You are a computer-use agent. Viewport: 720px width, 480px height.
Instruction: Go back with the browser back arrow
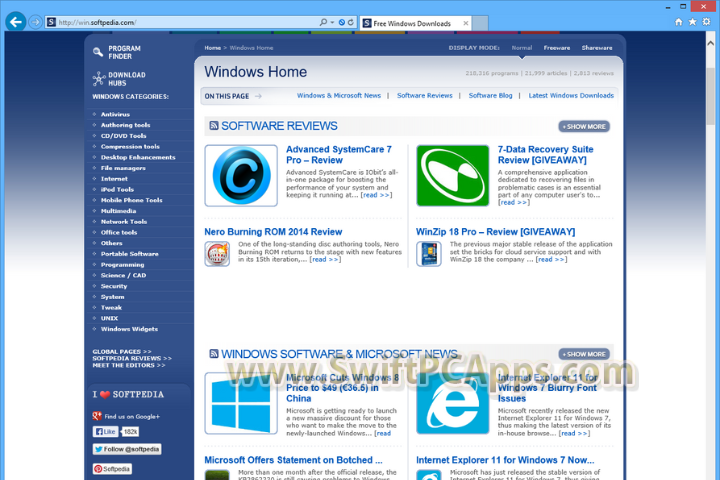(16, 22)
